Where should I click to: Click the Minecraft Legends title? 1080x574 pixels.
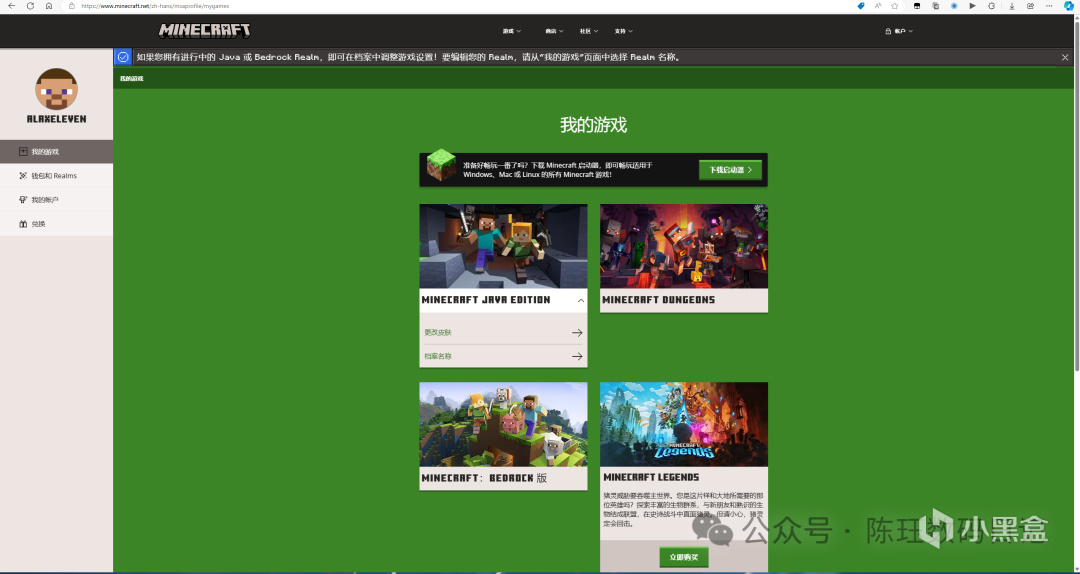coord(652,477)
